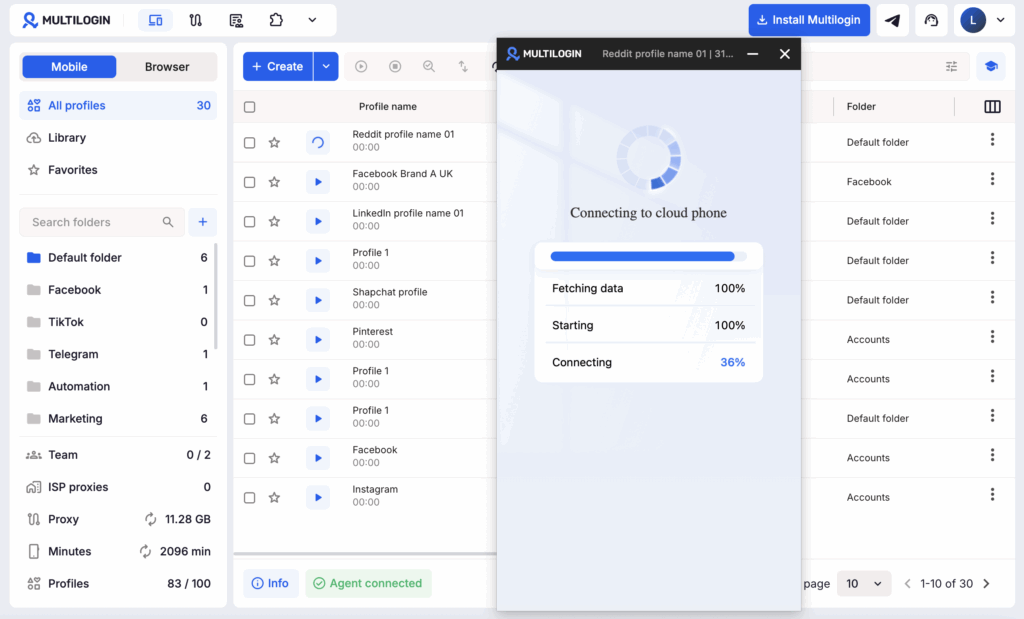Open the Automation folder
Image resolution: width=1024 pixels, height=619 pixels.
[x=116, y=387]
